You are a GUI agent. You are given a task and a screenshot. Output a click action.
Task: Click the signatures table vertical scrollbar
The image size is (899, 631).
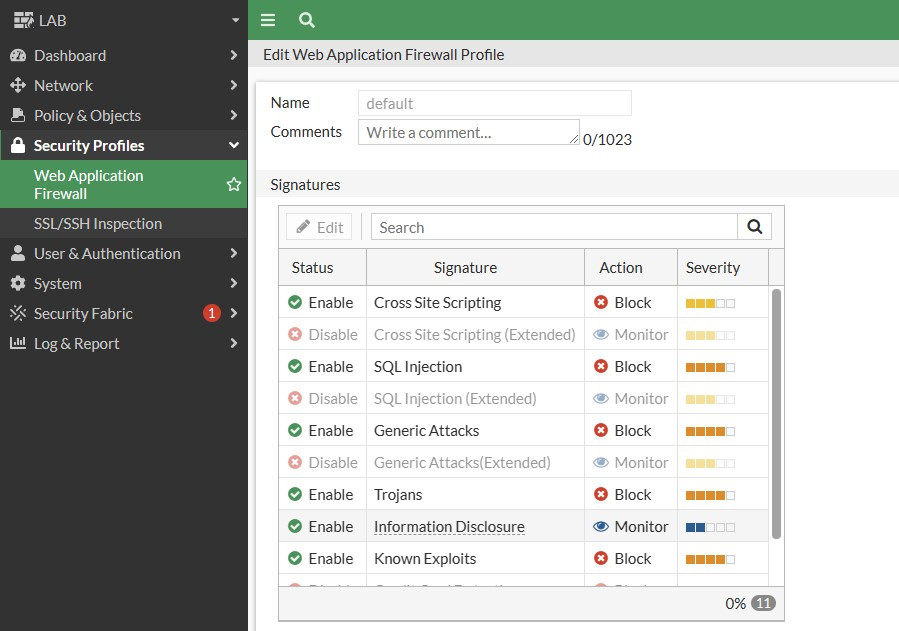[776, 414]
